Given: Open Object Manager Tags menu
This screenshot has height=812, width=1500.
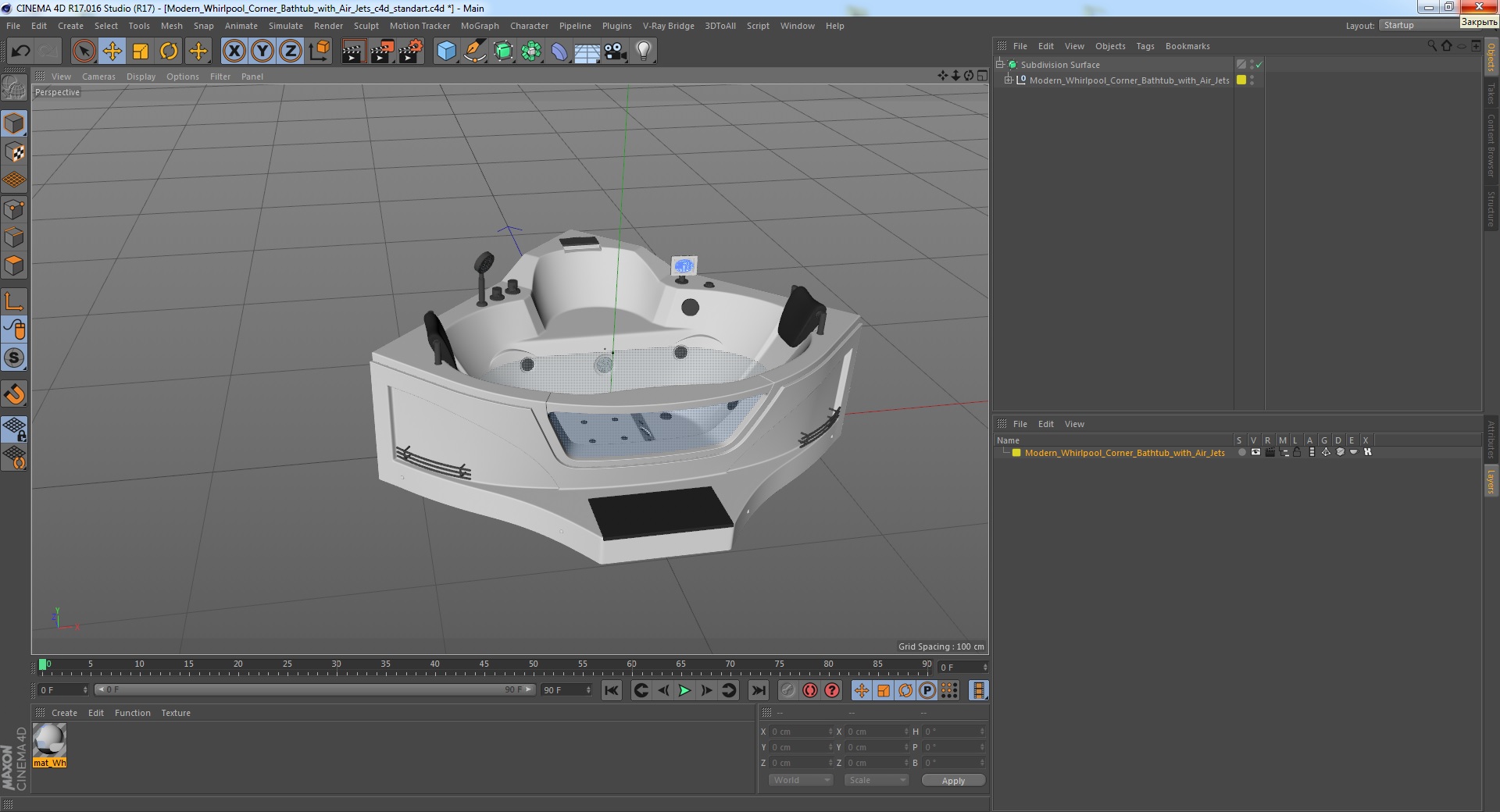Looking at the screenshot, I should [x=1145, y=46].
